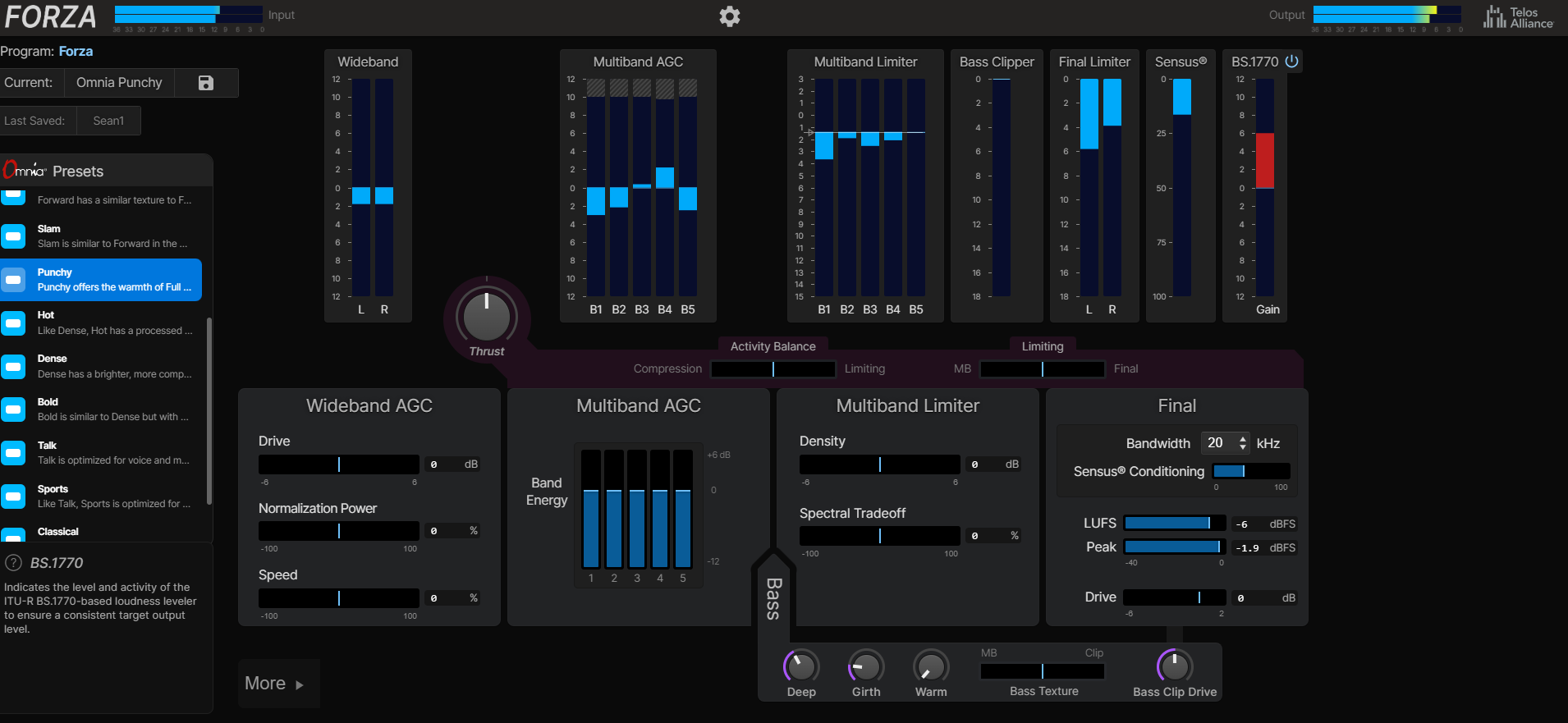Click the Dense preset icon
1568x723 pixels.
(x=13, y=367)
